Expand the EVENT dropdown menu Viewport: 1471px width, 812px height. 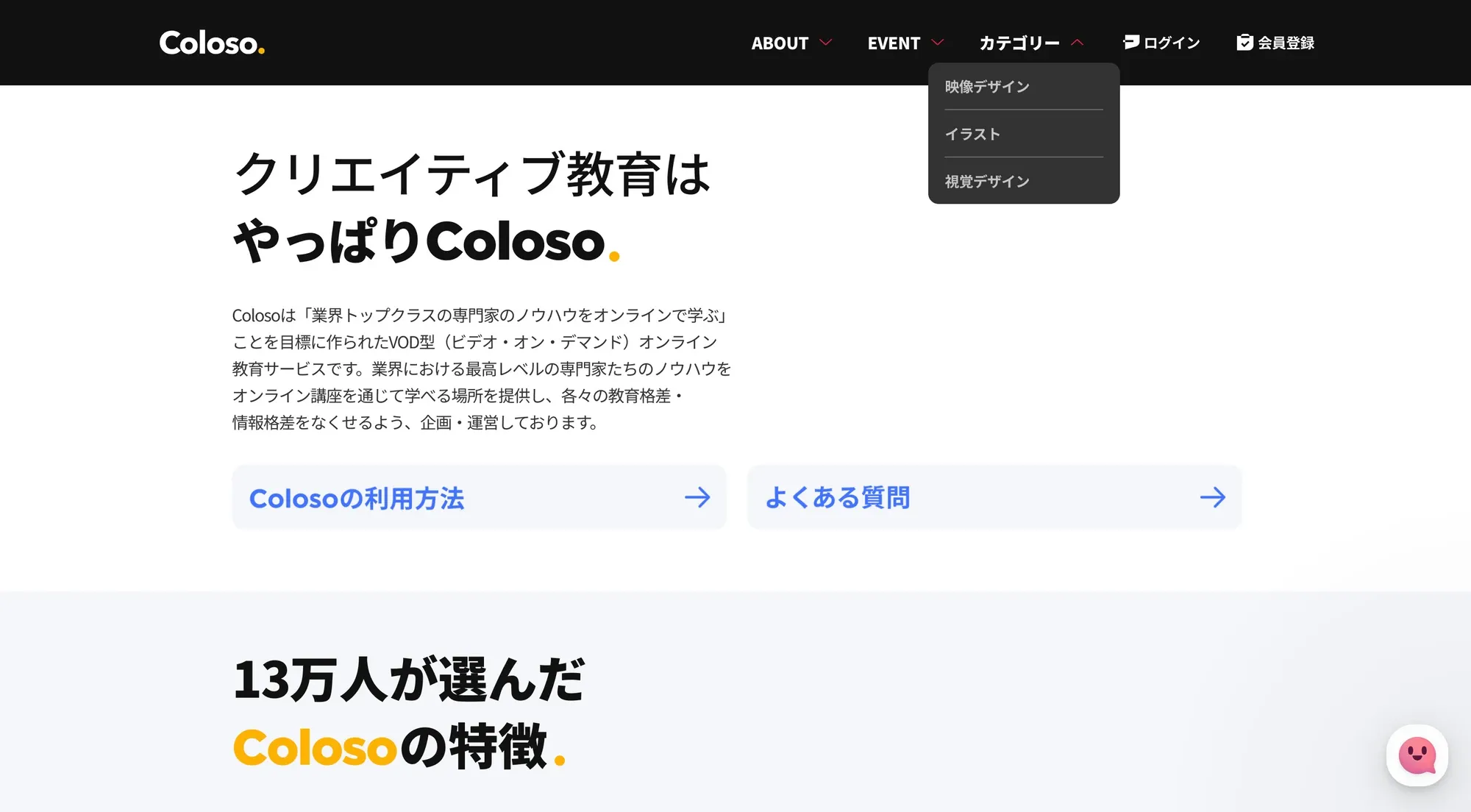tap(905, 43)
